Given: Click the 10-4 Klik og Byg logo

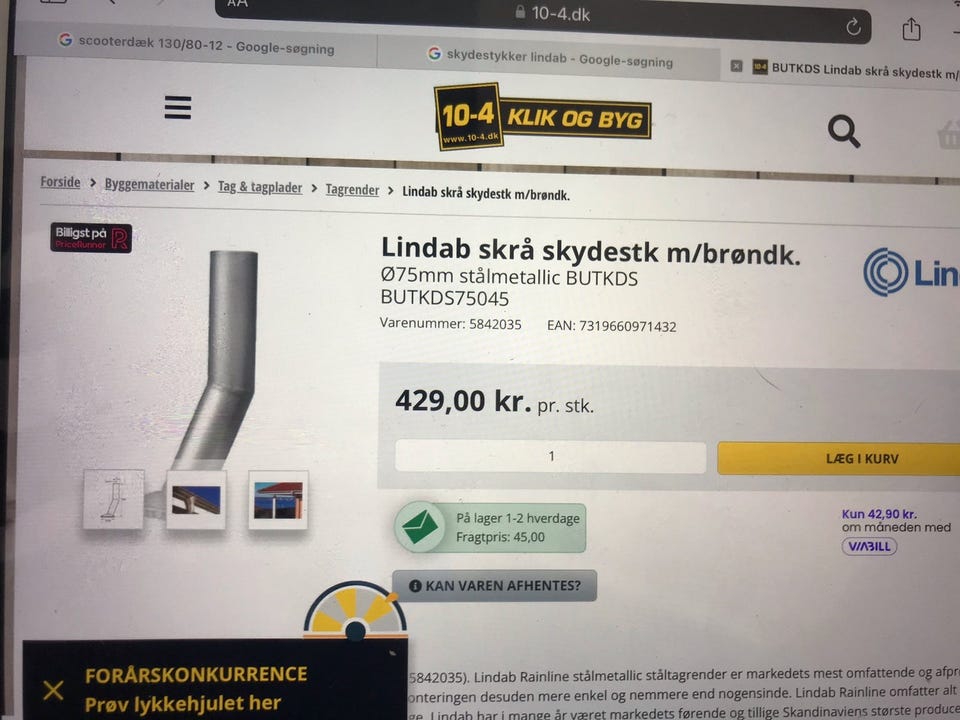Looking at the screenshot, I should pyautogui.click(x=542, y=116).
